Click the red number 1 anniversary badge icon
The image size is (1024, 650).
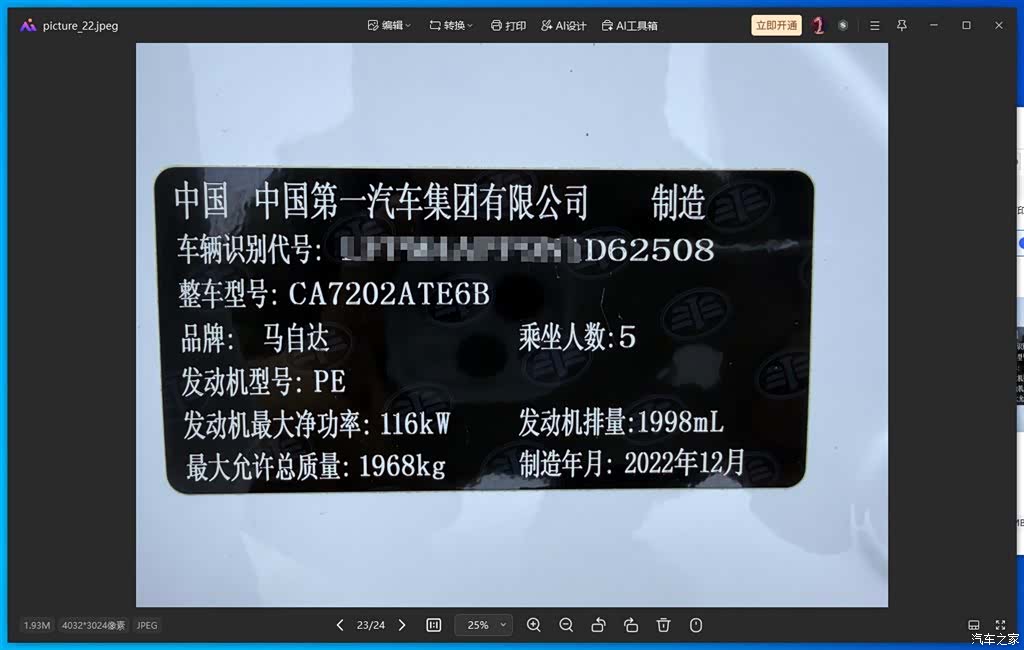818,25
